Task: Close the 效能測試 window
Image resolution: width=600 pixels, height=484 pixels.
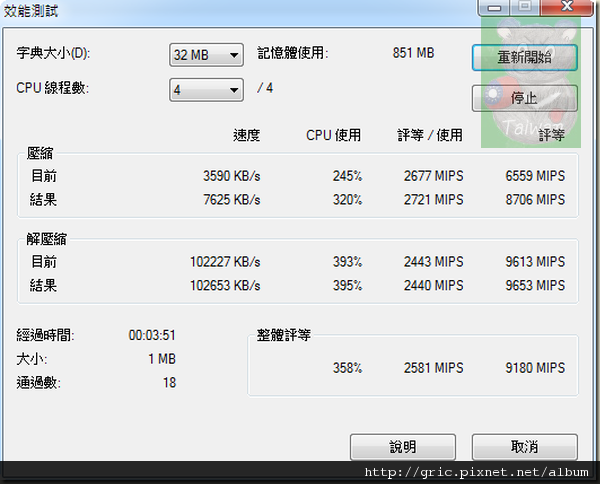Action: 567,7
